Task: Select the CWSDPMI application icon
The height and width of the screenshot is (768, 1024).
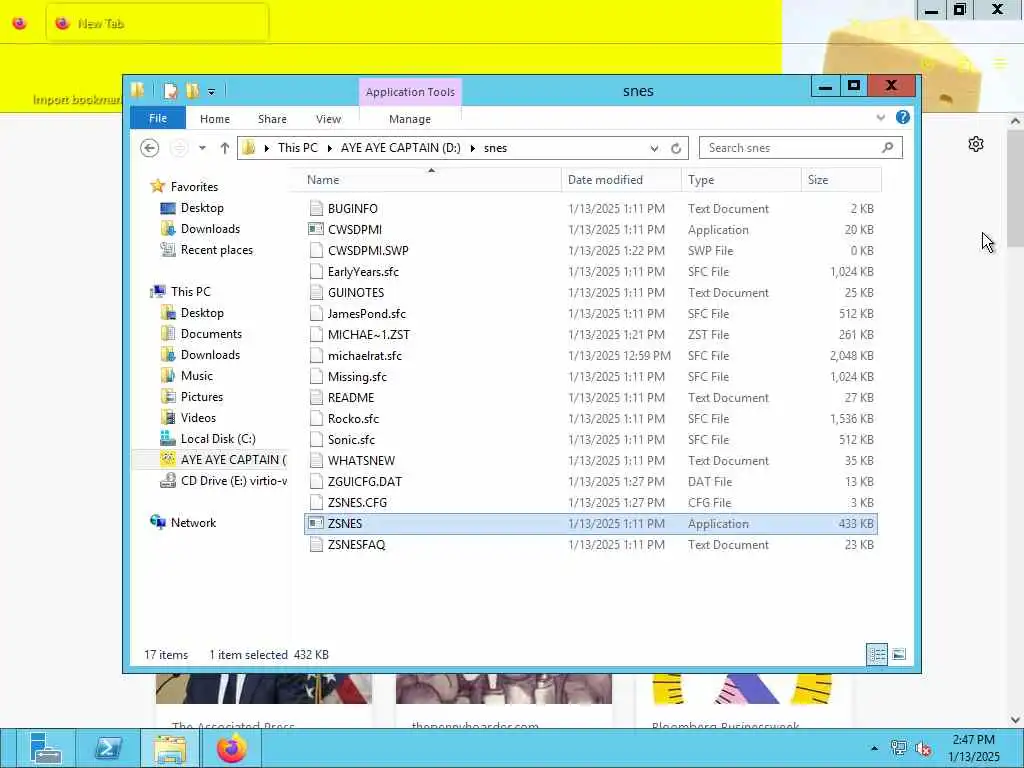Action: (316, 229)
